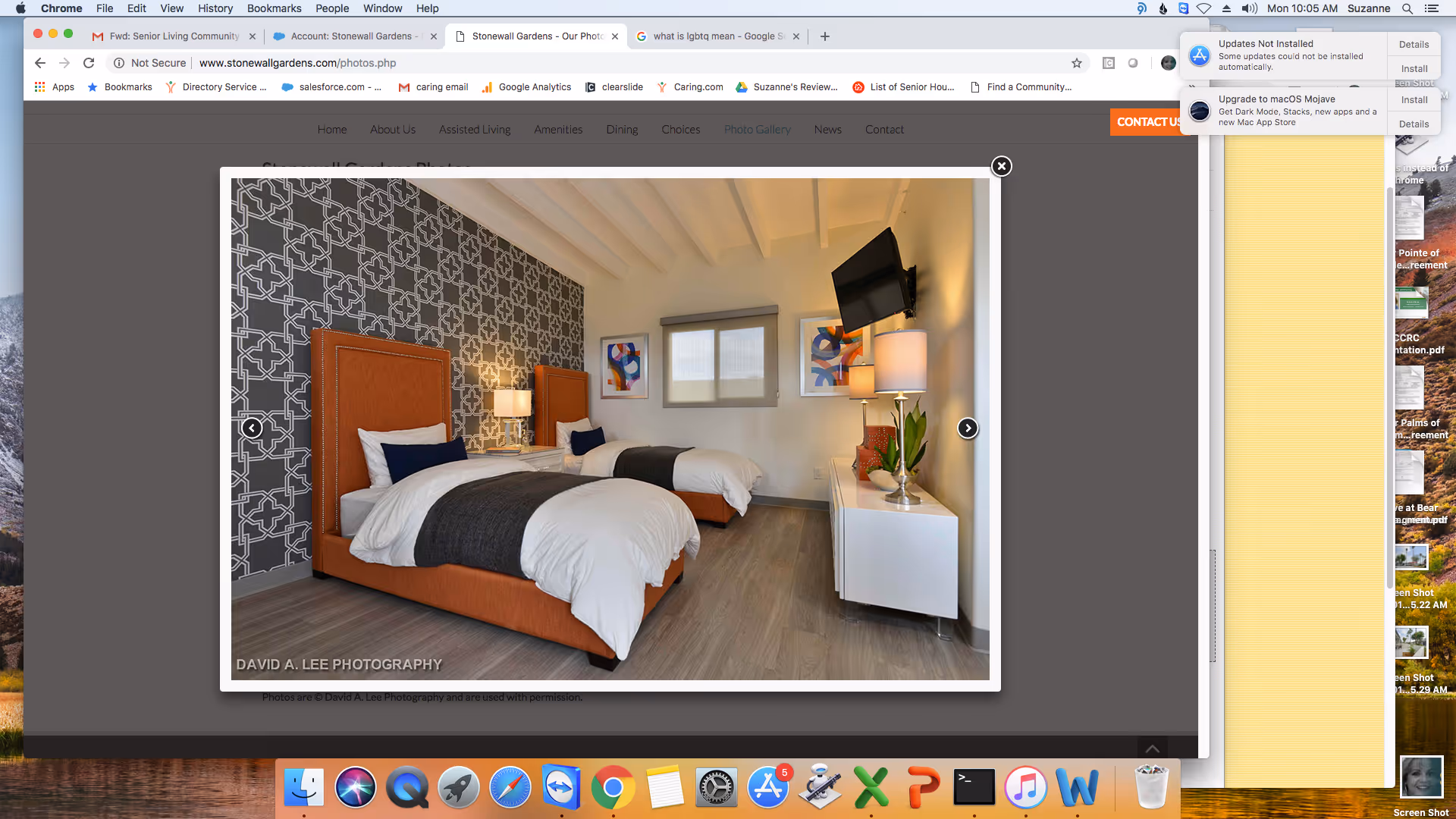The width and height of the screenshot is (1456, 819).
Task: Open the Chrome profile avatar
Action: 1168,63
